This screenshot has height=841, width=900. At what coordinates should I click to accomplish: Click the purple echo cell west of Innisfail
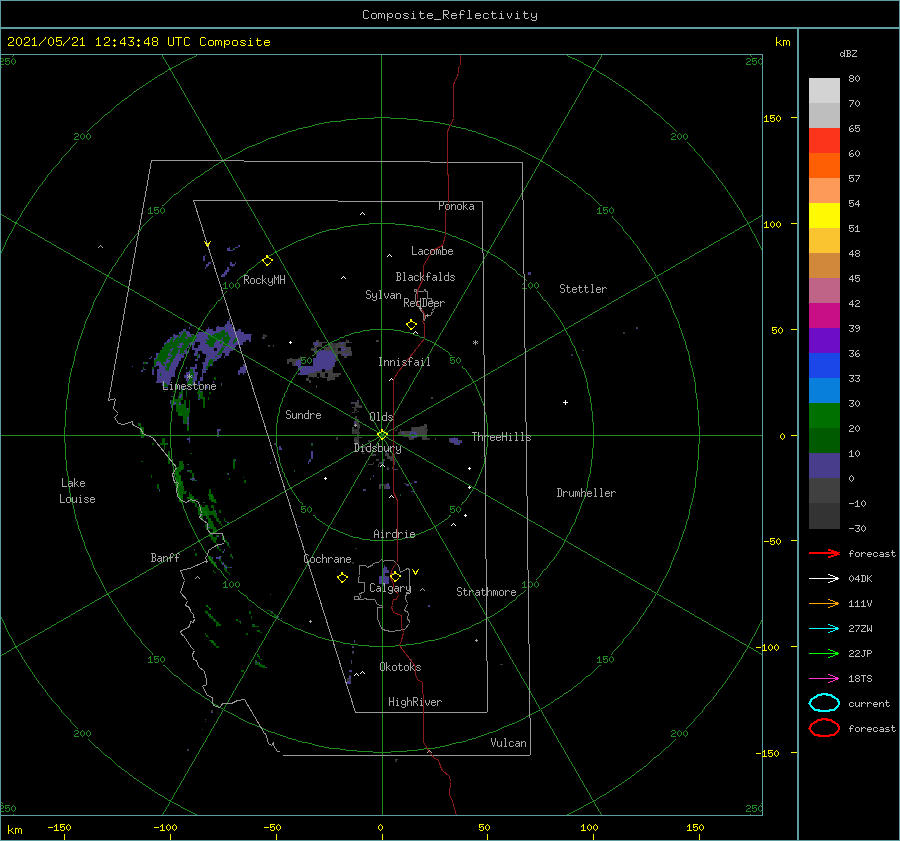pyautogui.click(x=323, y=361)
